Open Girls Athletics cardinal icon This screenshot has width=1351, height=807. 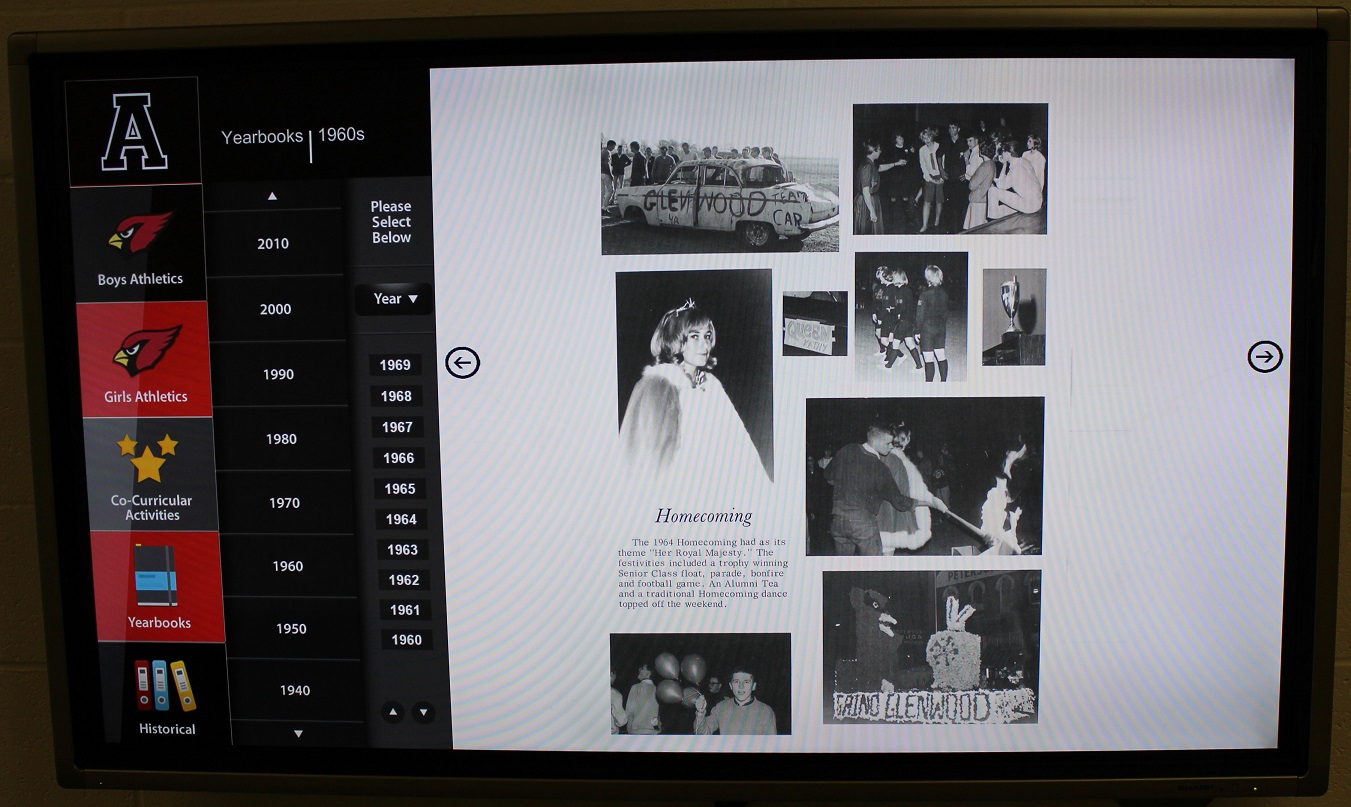click(145, 351)
